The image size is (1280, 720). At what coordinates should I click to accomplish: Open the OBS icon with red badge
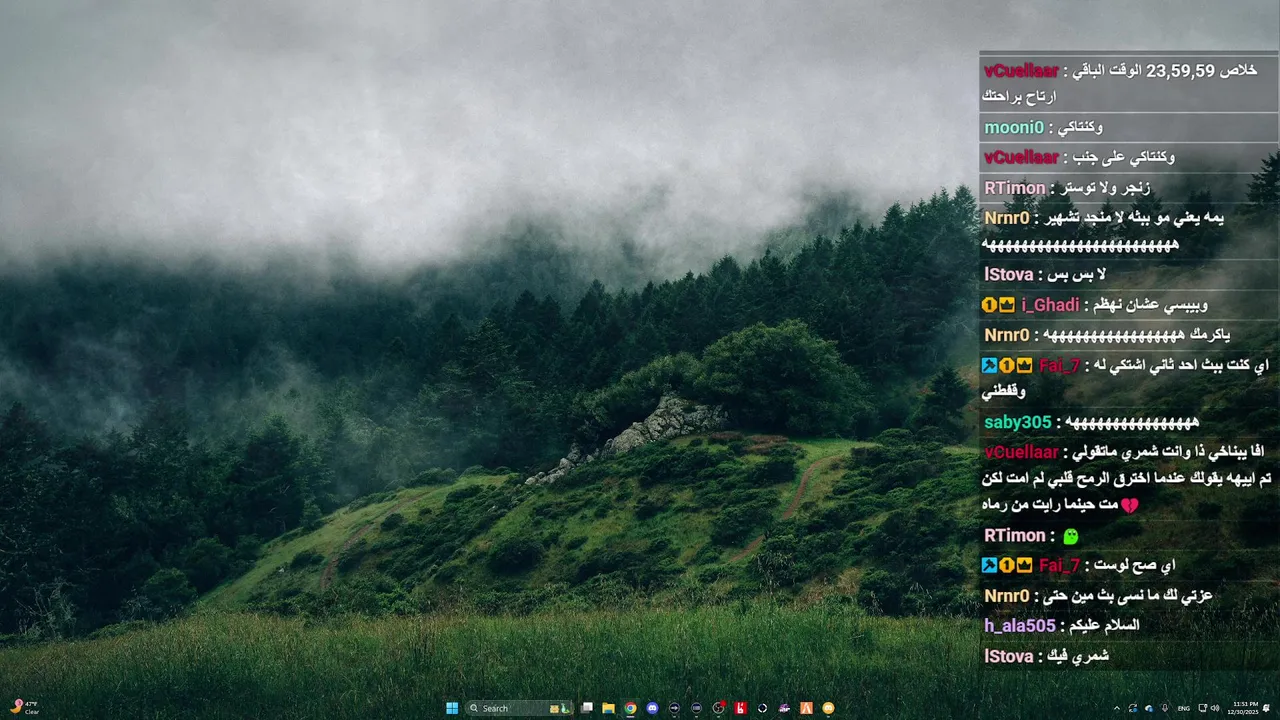[719, 708]
